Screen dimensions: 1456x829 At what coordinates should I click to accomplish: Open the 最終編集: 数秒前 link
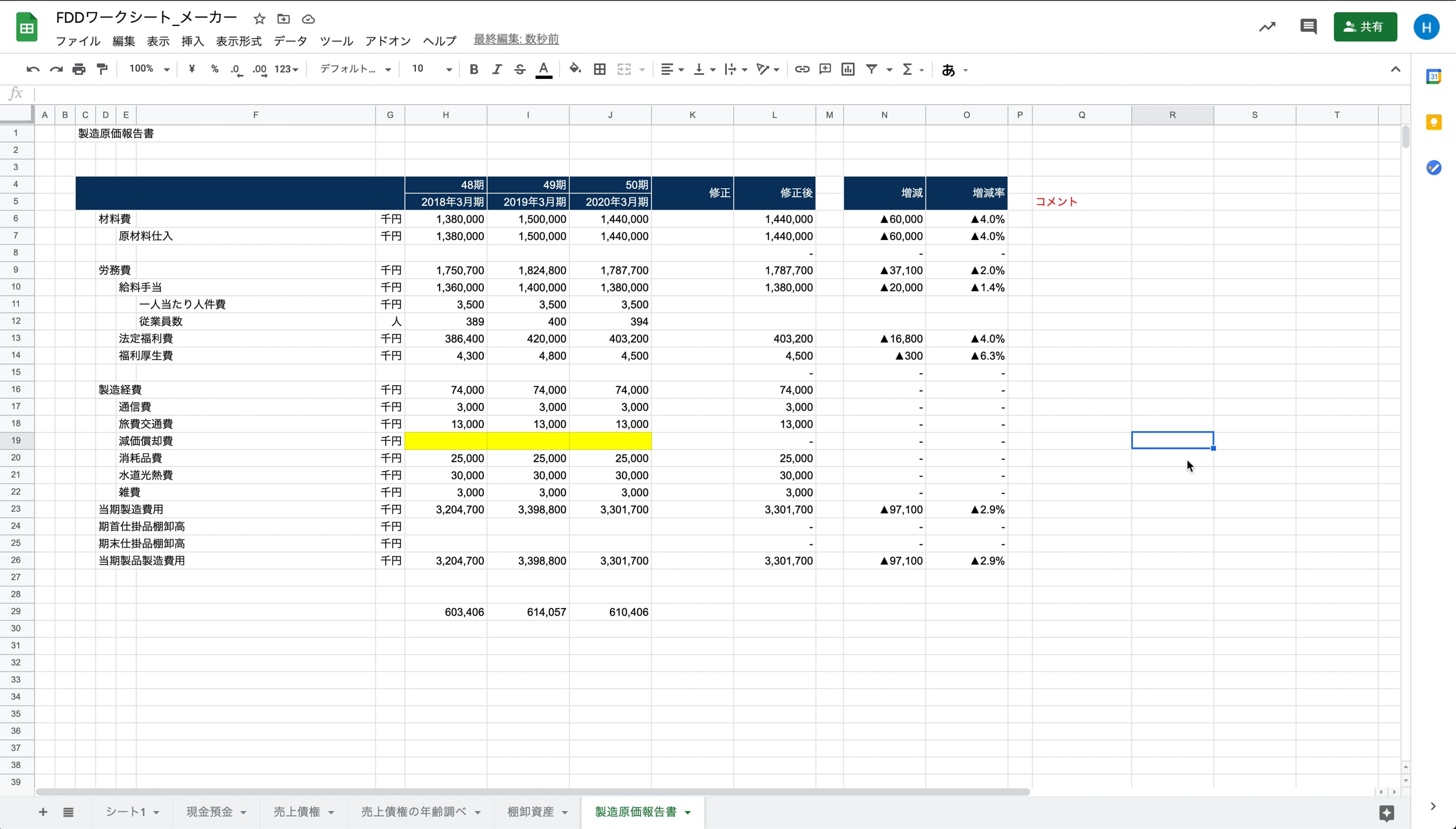tap(516, 39)
